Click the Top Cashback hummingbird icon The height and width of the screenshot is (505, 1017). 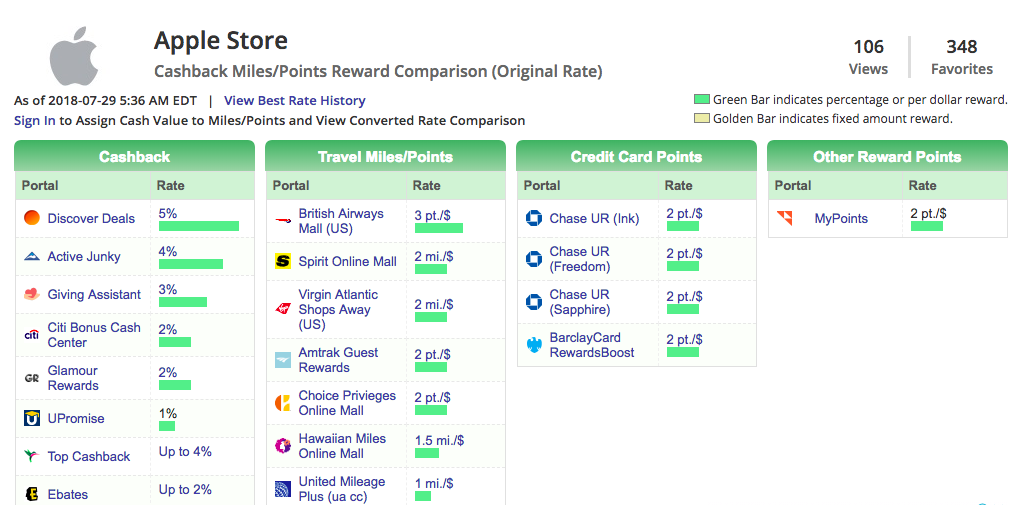tap(32, 456)
